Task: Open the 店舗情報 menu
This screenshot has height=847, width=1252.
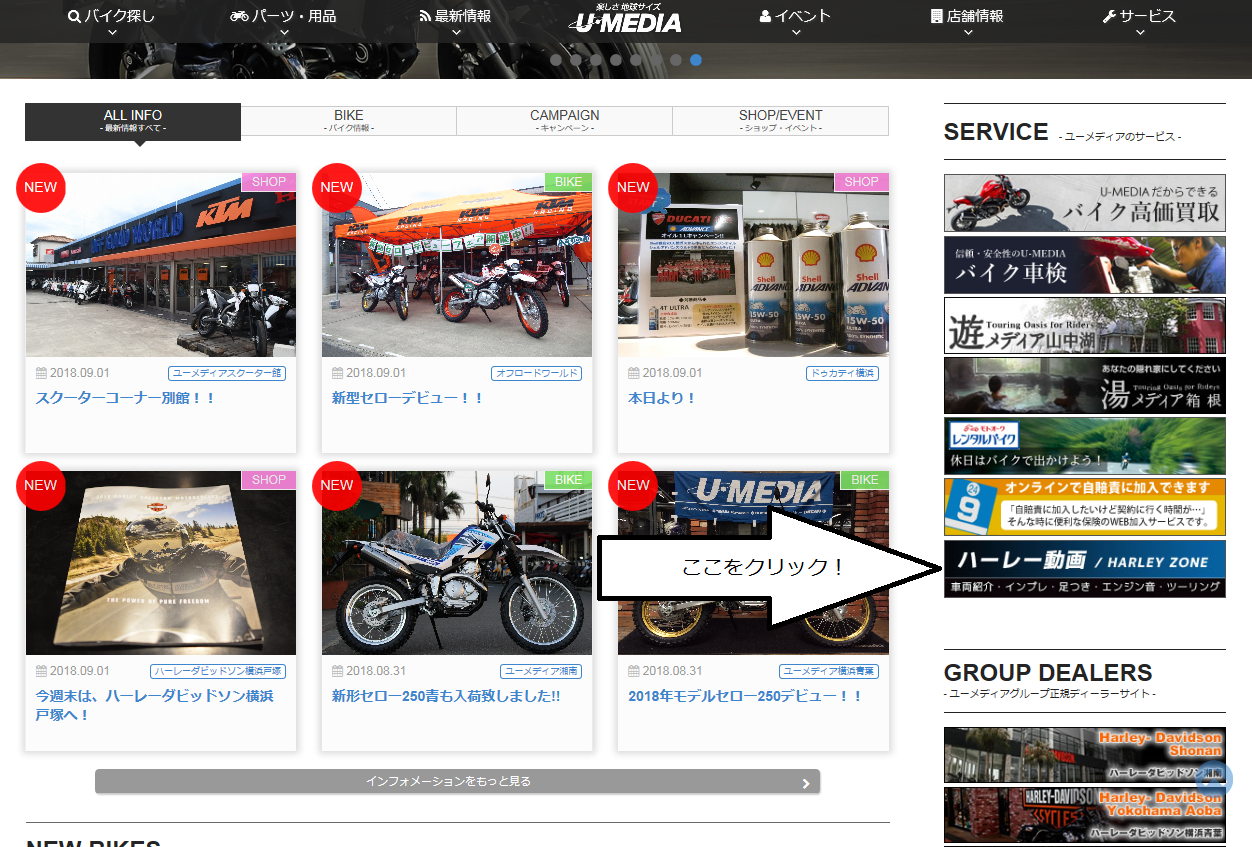Action: (x=966, y=17)
